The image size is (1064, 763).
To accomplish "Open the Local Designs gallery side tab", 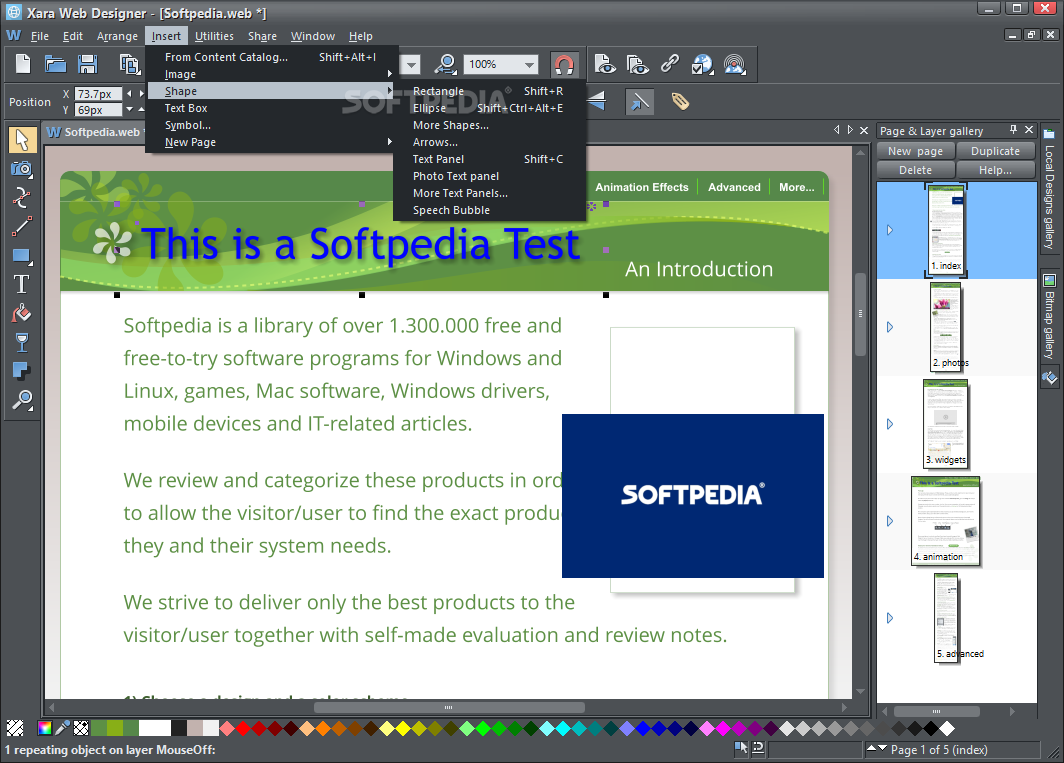I will click(x=1049, y=189).
